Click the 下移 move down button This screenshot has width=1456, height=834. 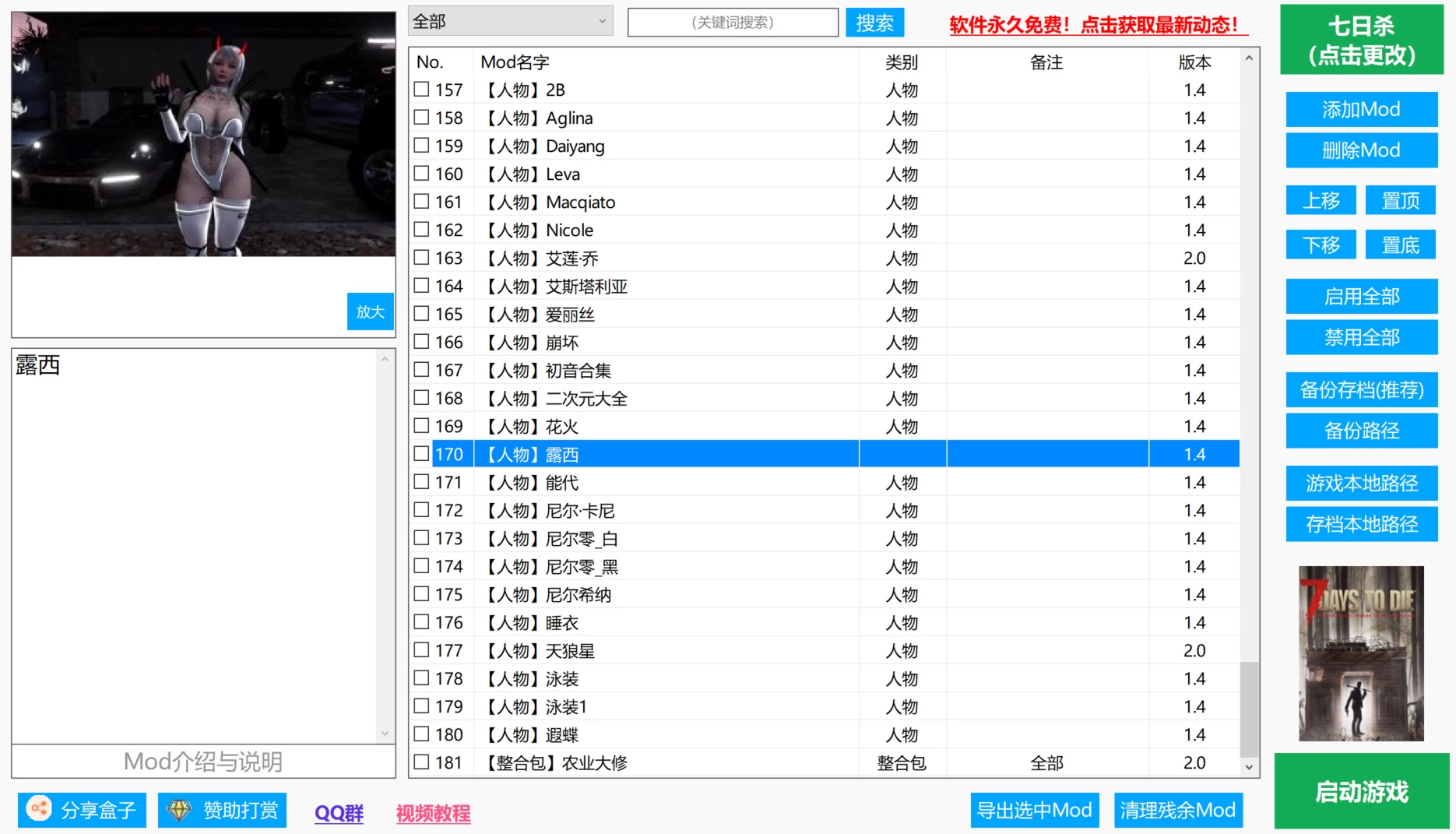coord(1321,245)
